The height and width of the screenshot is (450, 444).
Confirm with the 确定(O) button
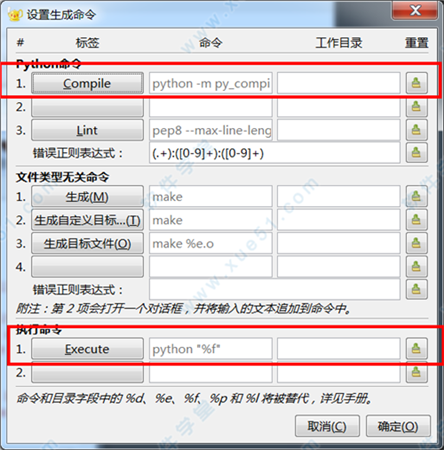[398, 426]
